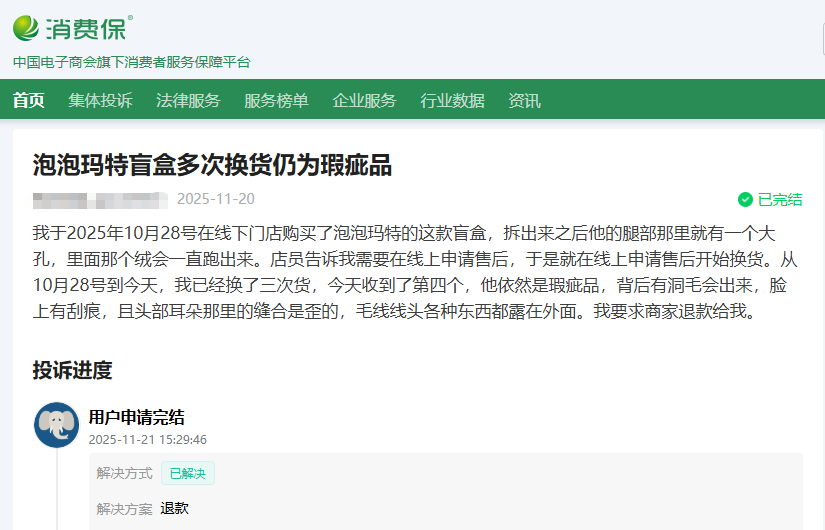Click the 已解决 green badge

tap(188, 473)
